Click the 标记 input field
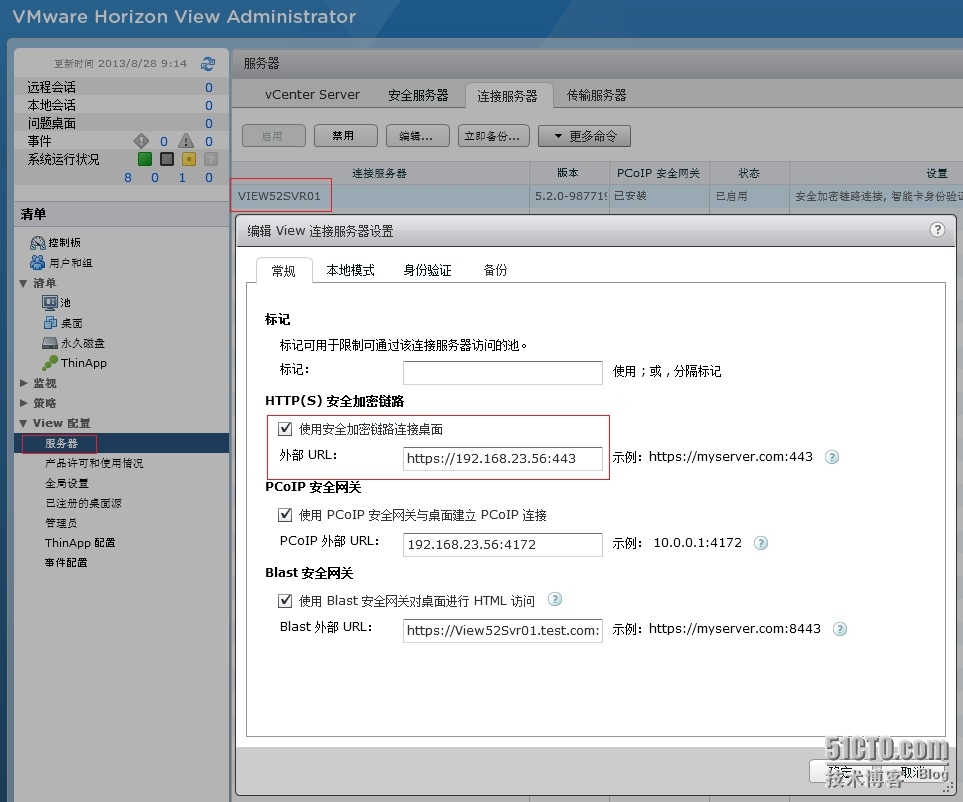963x802 pixels. click(502, 372)
